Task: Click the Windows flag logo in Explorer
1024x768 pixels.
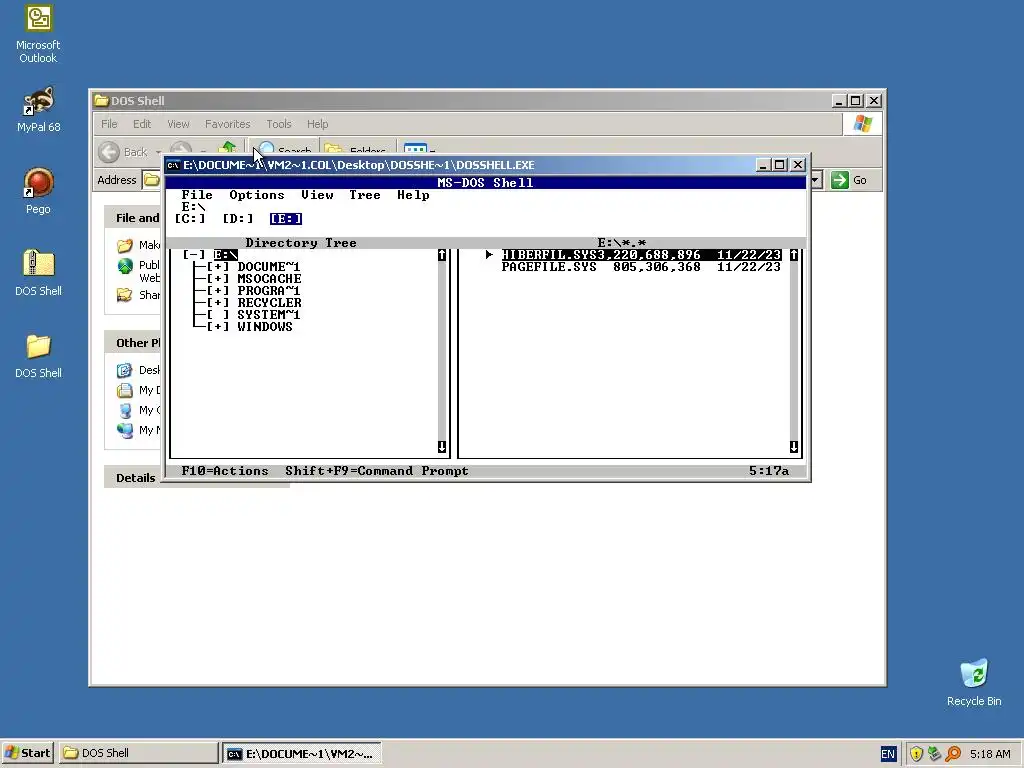Action: pos(863,124)
